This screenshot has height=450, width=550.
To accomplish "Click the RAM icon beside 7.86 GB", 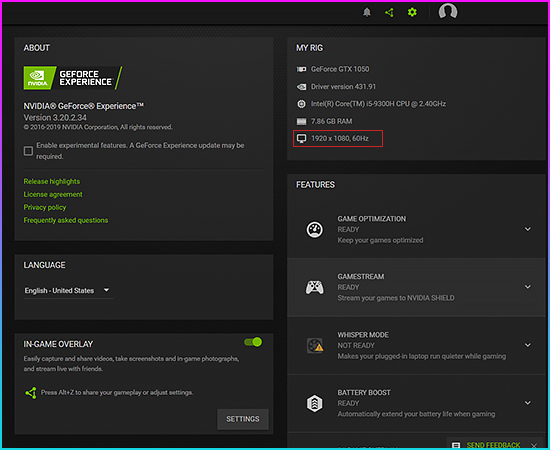I will click(x=301, y=121).
